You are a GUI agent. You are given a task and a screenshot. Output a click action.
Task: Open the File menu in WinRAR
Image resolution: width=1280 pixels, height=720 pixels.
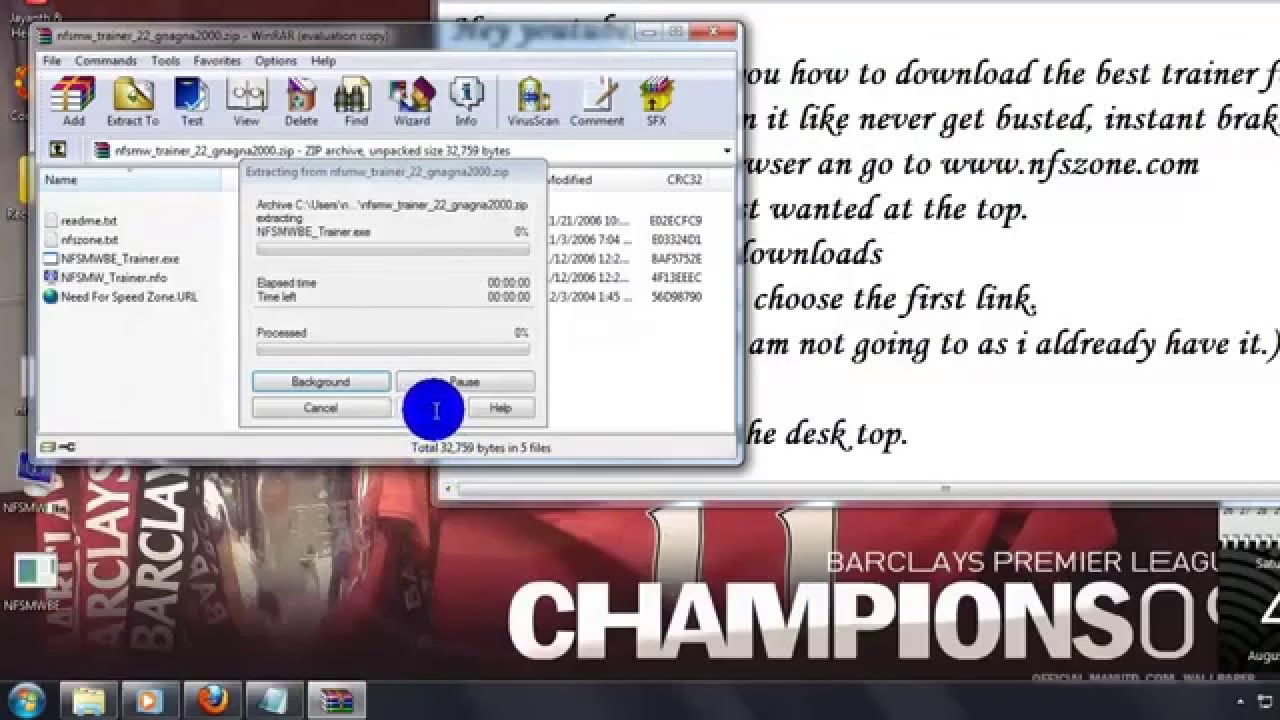pyautogui.click(x=52, y=61)
